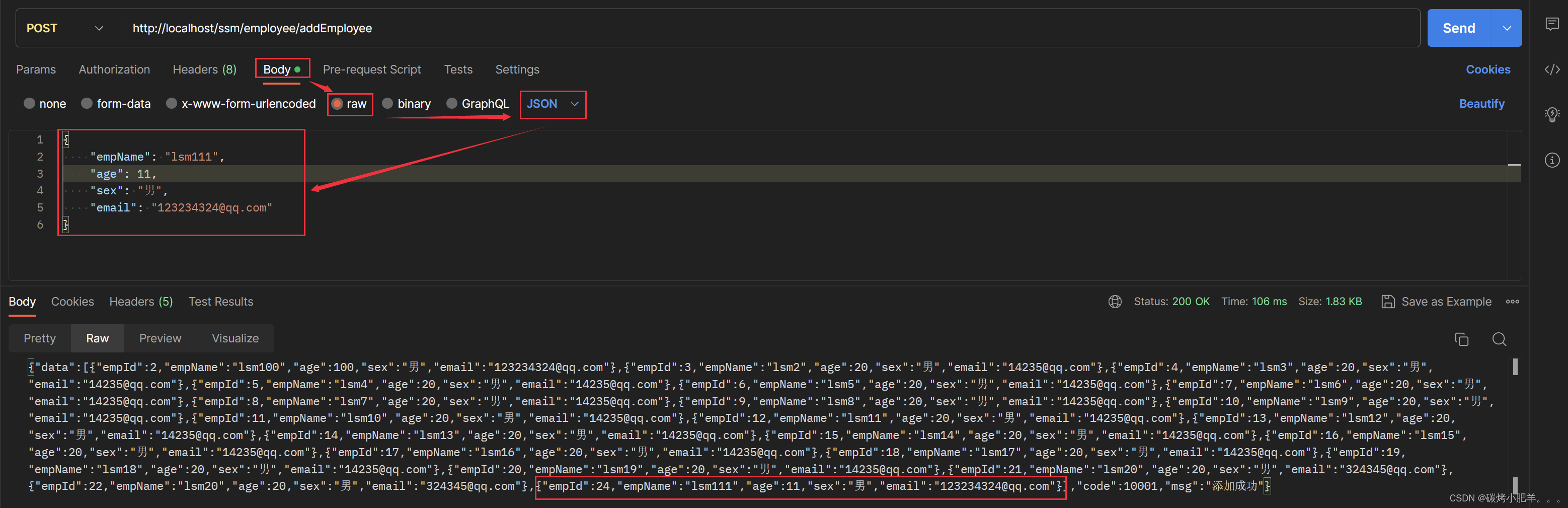1568x508 pixels.
Task: Click the Status: 200 OK text
Action: pyautogui.click(x=1171, y=302)
